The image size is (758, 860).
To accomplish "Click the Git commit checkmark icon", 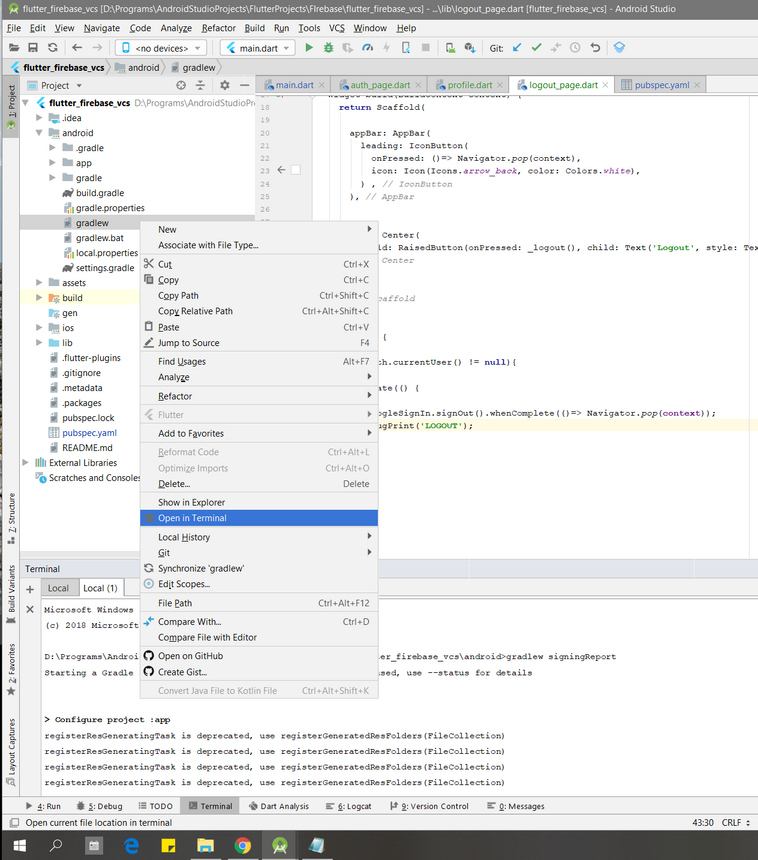I will [536, 47].
